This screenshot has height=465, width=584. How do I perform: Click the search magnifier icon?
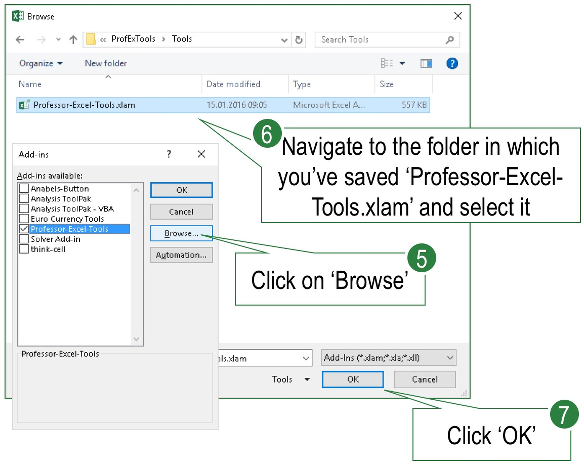pyautogui.click(x=450, y=40)
